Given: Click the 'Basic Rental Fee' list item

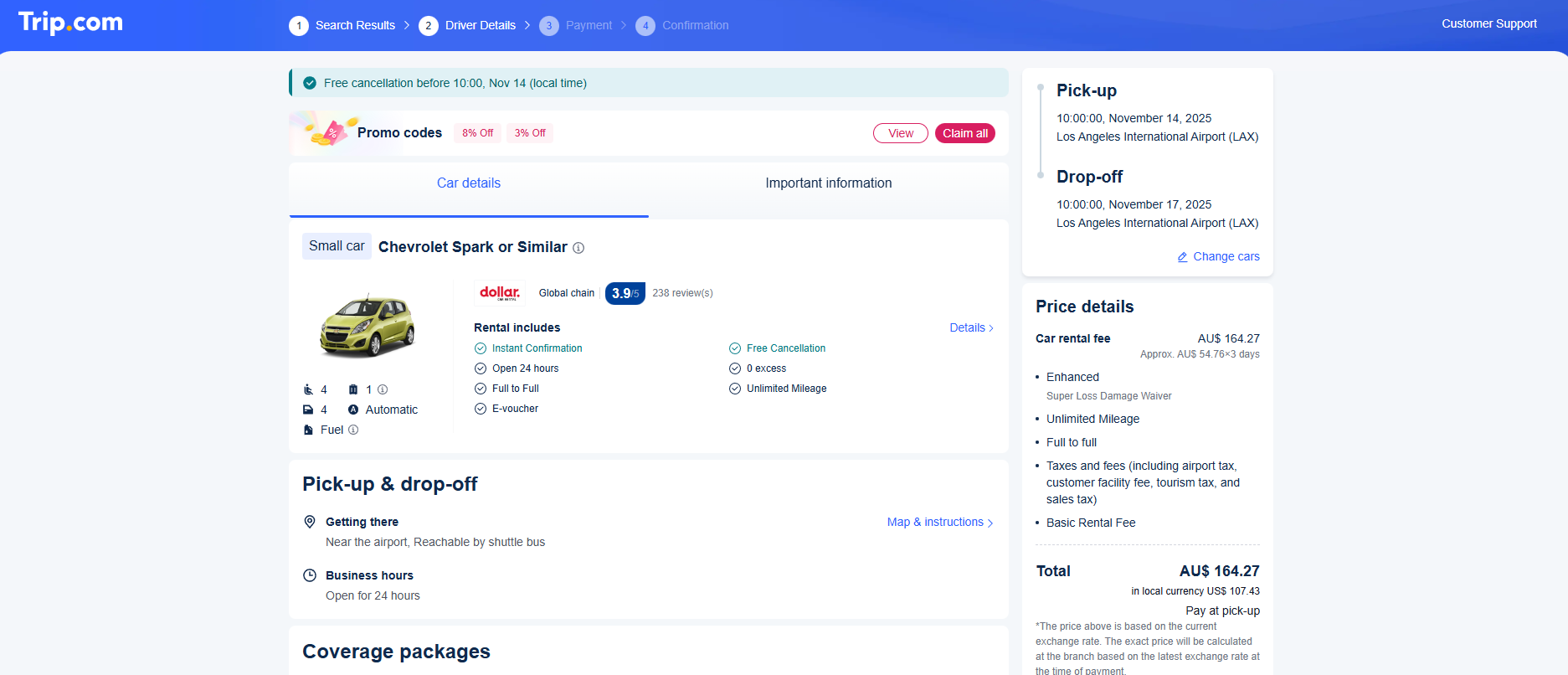Looking at the screenshot, I should click(x=1091, y=523).
